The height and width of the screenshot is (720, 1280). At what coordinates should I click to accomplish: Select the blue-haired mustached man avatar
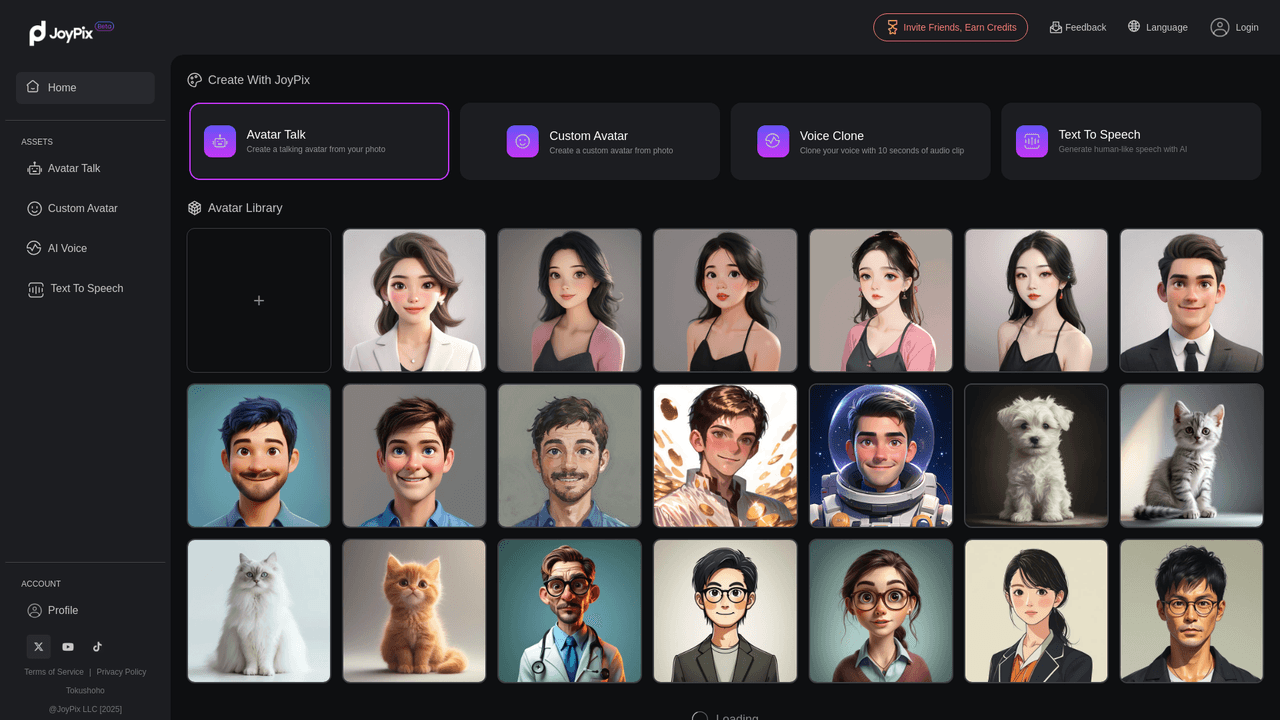(259, 456)
